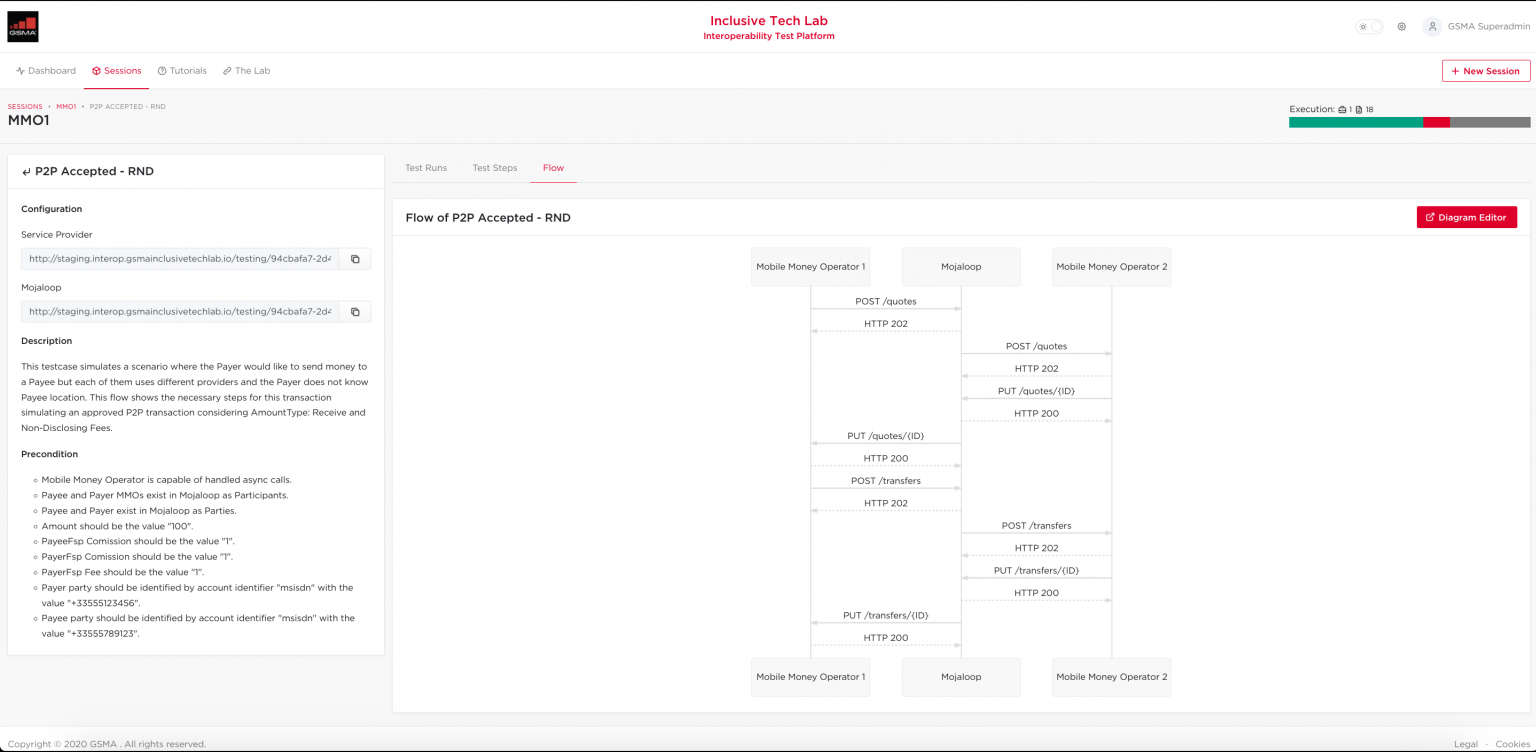
Task: Copy the Service Provider URL
Action: tap(355, 259)
